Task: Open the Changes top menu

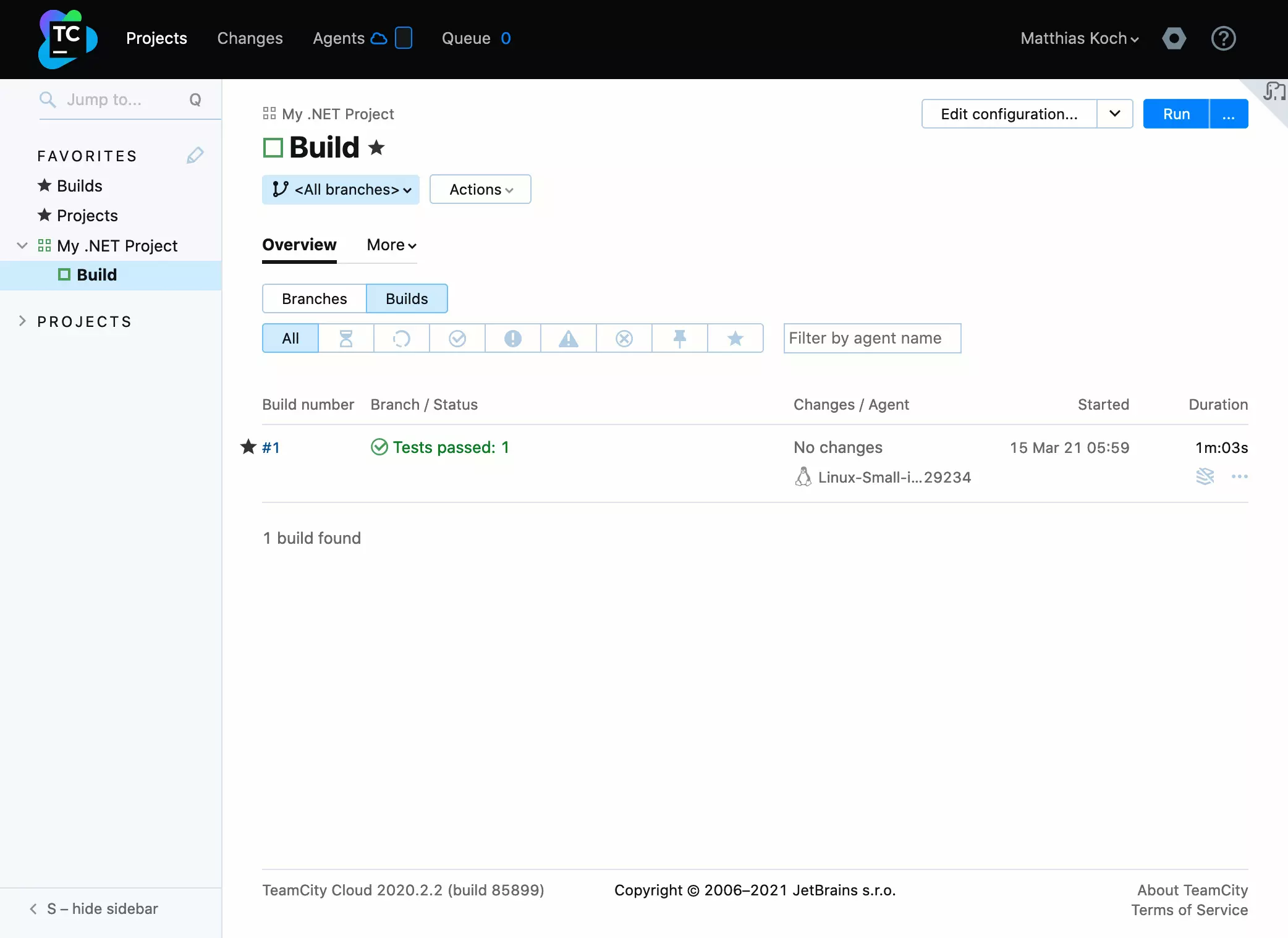Action: (x=250, y=38)
